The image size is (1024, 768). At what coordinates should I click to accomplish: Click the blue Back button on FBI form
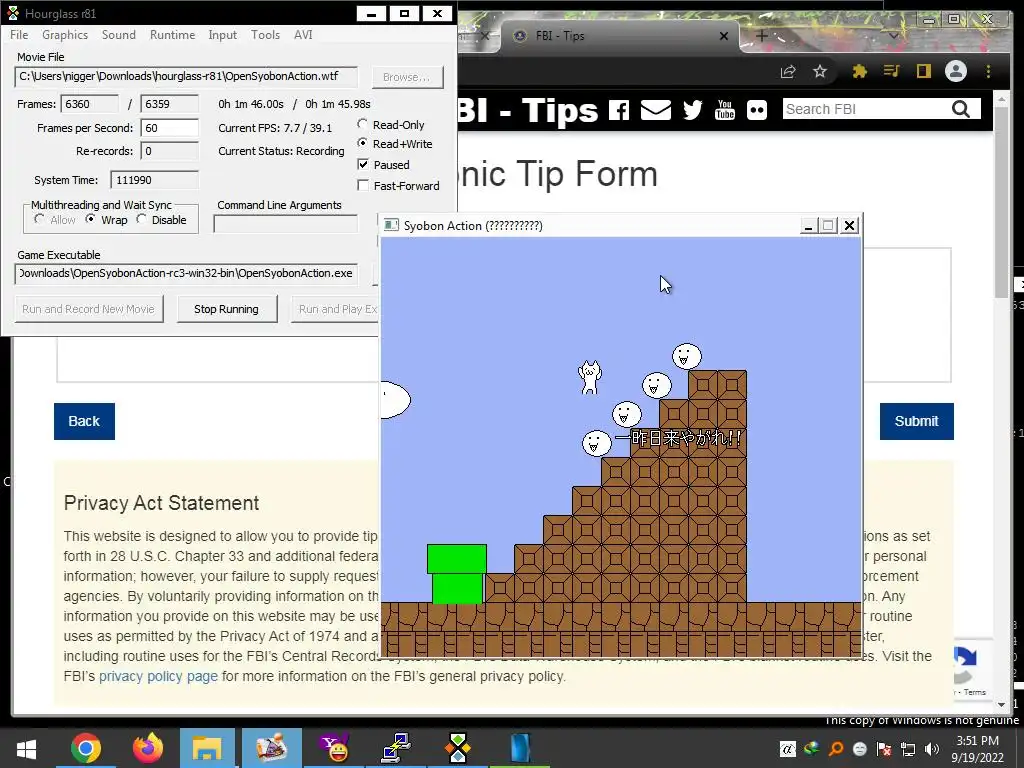pyautogui.click(x=84, y=421)
